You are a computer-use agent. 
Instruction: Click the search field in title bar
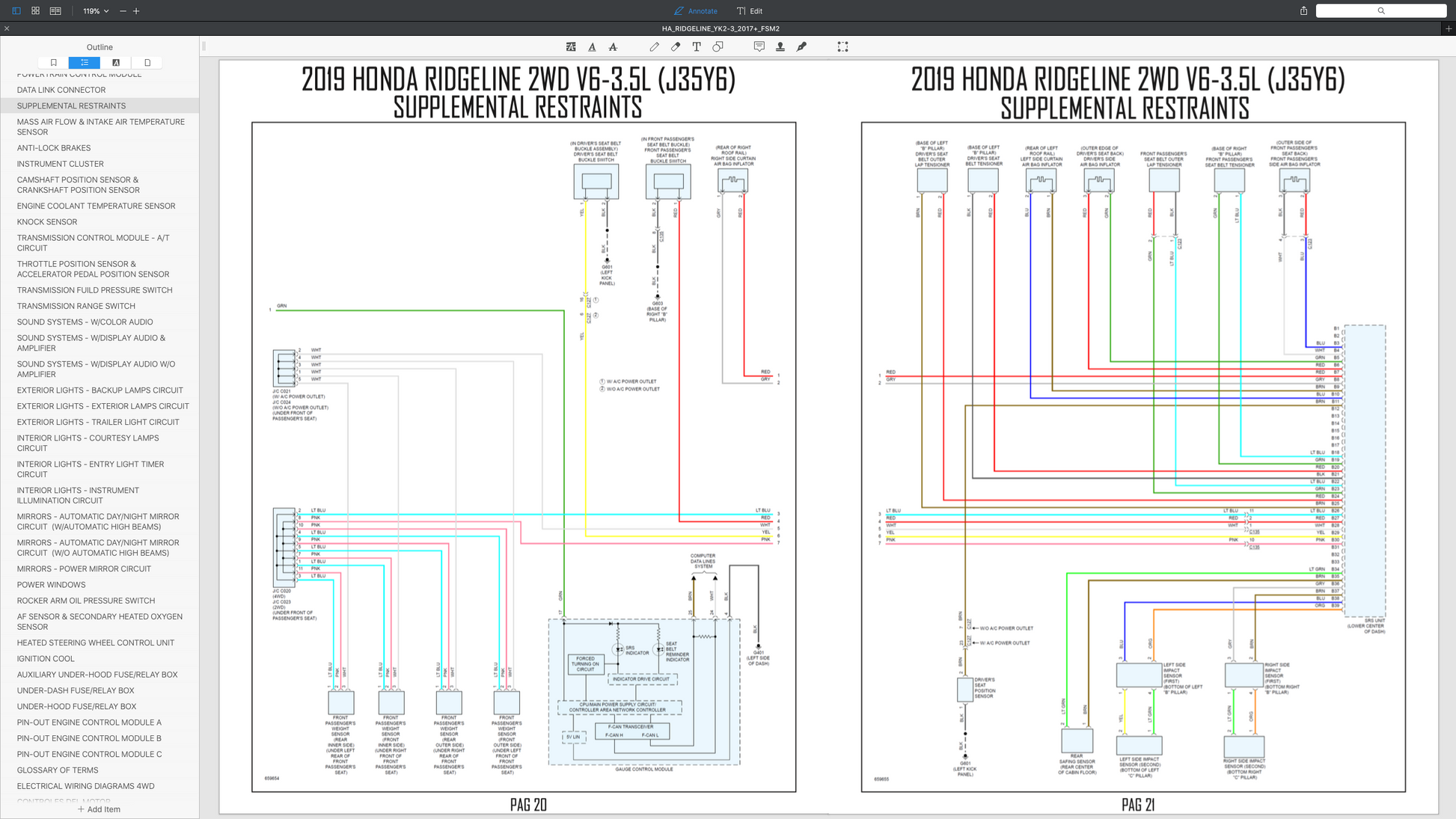coord(1380,11)
